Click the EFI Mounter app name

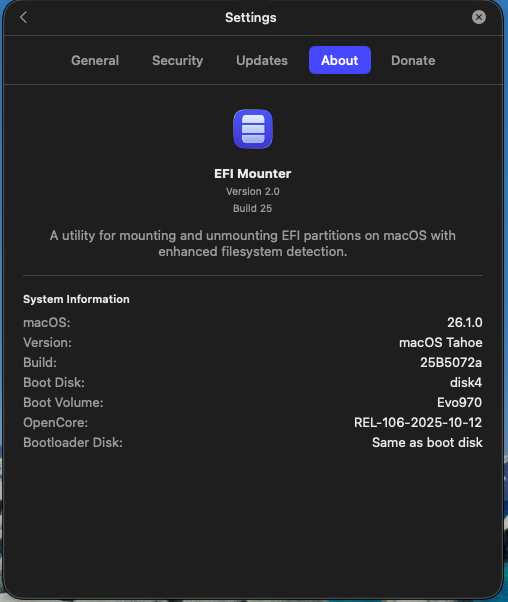253,174
